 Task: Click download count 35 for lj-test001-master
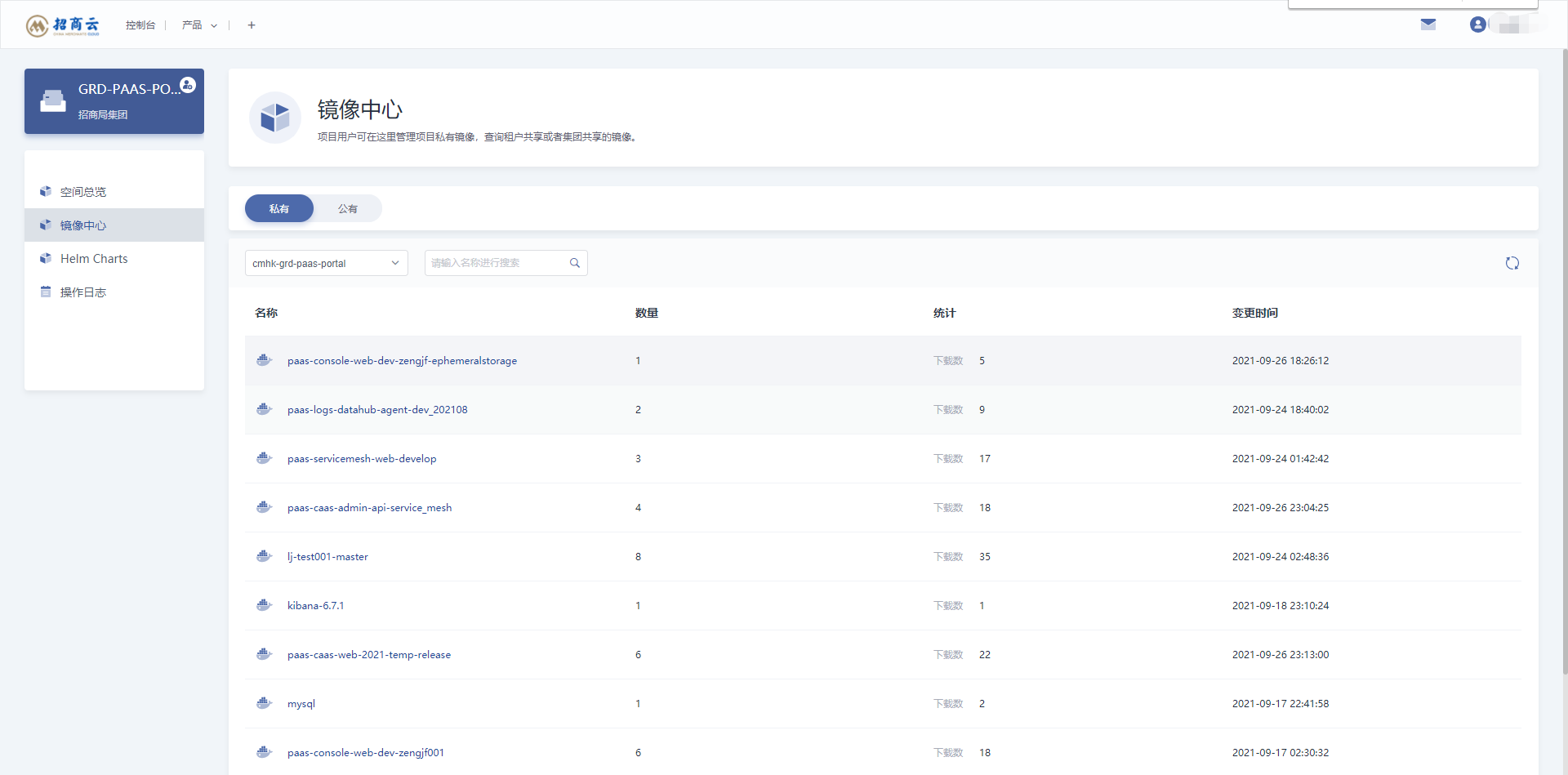coord(985,556)
